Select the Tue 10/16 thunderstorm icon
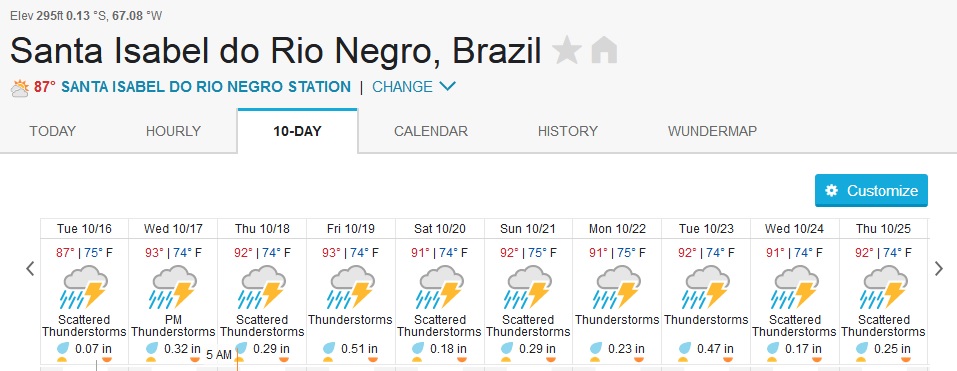 coord(84,287)
